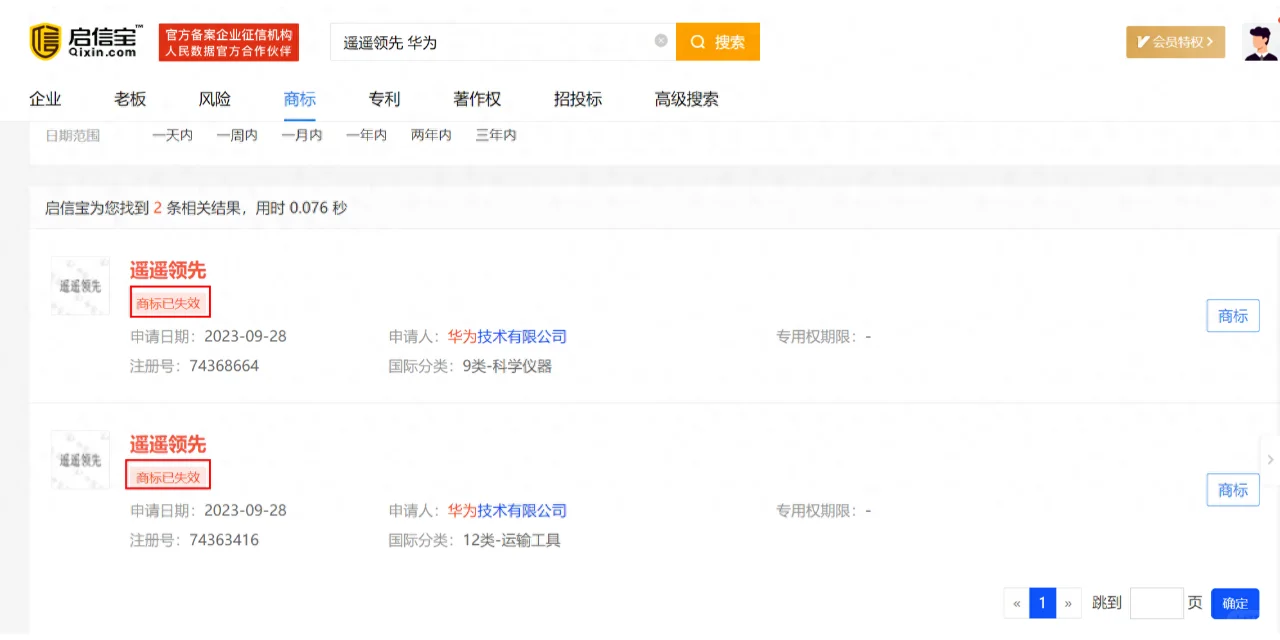
Task: Select page 1 in pagination
Action: click(1042, 603)
